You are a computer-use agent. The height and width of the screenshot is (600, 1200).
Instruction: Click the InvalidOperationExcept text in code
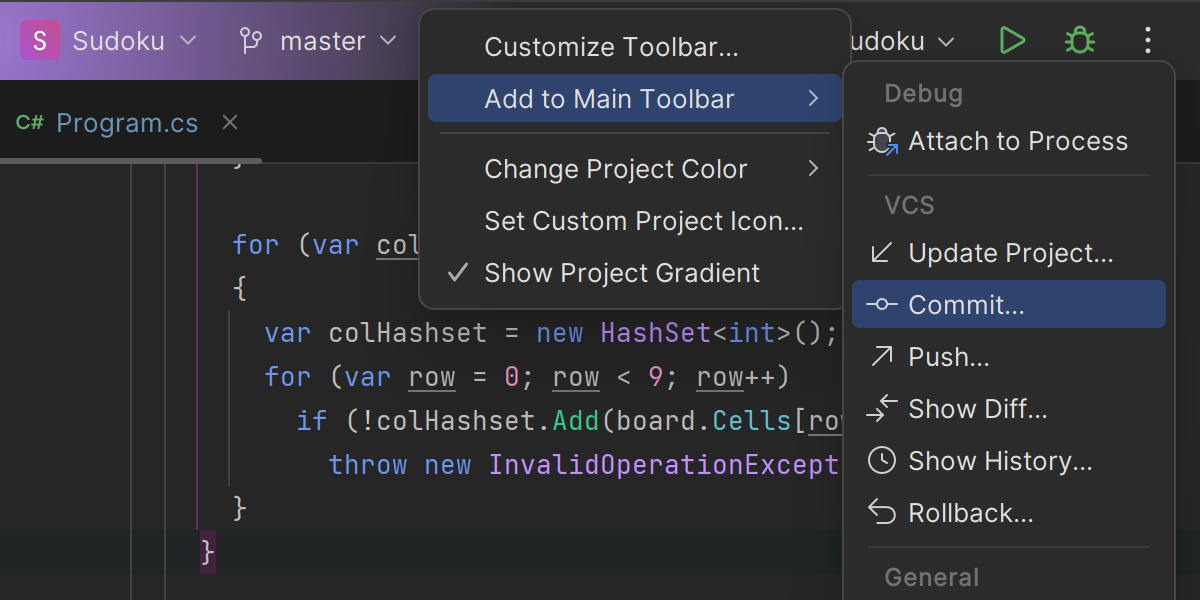pos(663,465)
